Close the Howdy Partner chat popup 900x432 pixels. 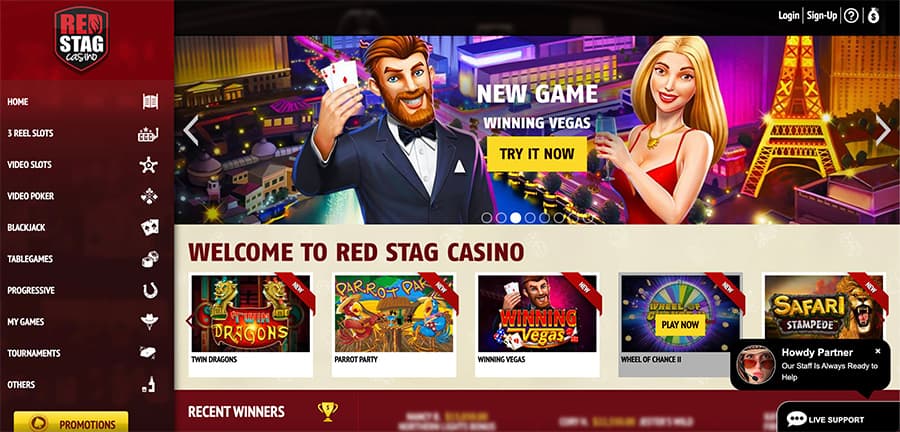click(878, 351)
